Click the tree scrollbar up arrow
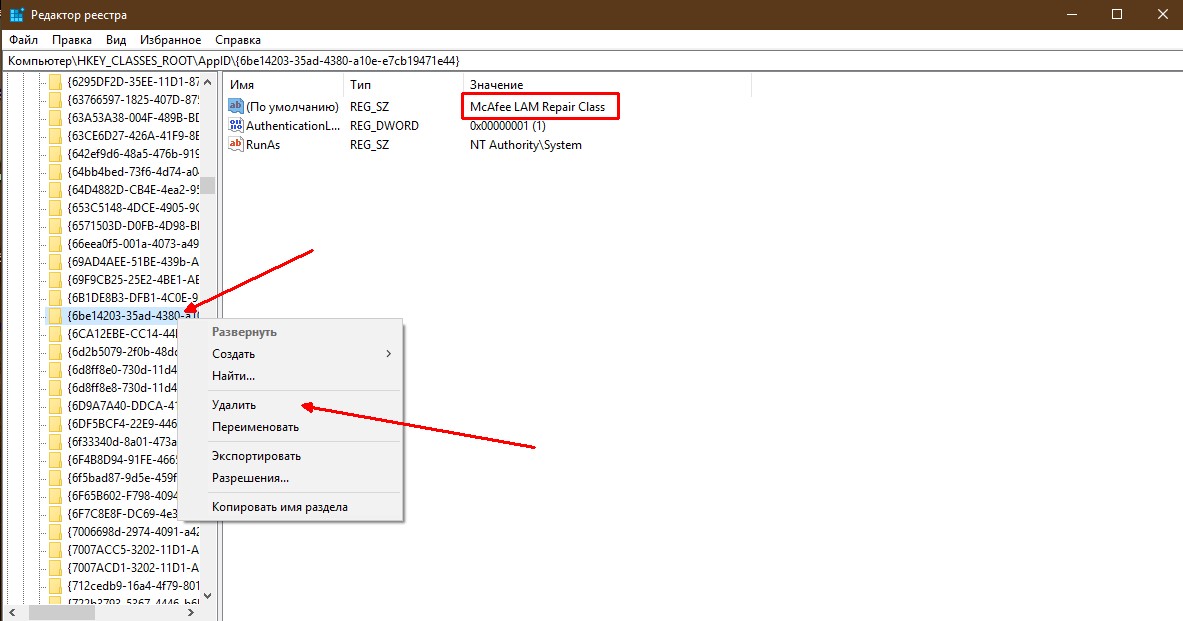This screenshot has width=1183, height=621. coord(207,81)
